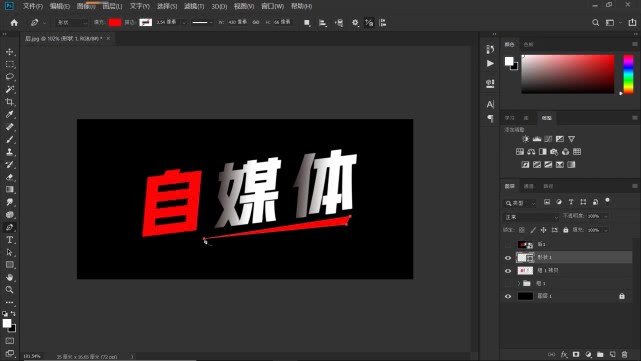Toggle lock position icon
The image size is (641, 361).
point(543,230)
